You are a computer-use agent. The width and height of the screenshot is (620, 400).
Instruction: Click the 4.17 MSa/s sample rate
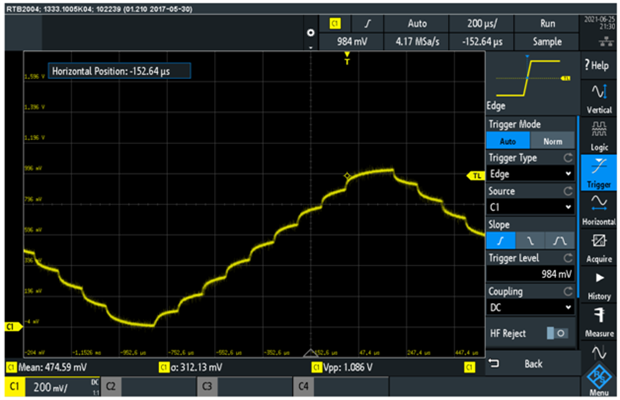coord(417,41)
